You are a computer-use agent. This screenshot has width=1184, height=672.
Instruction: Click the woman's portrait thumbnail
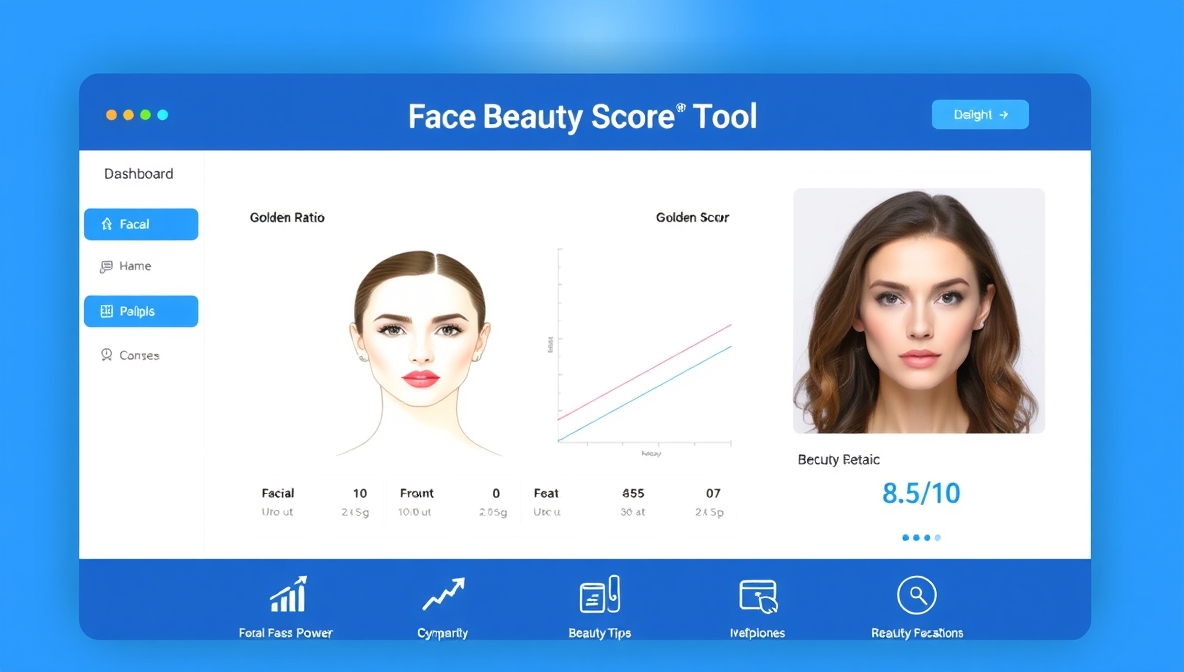918,311
